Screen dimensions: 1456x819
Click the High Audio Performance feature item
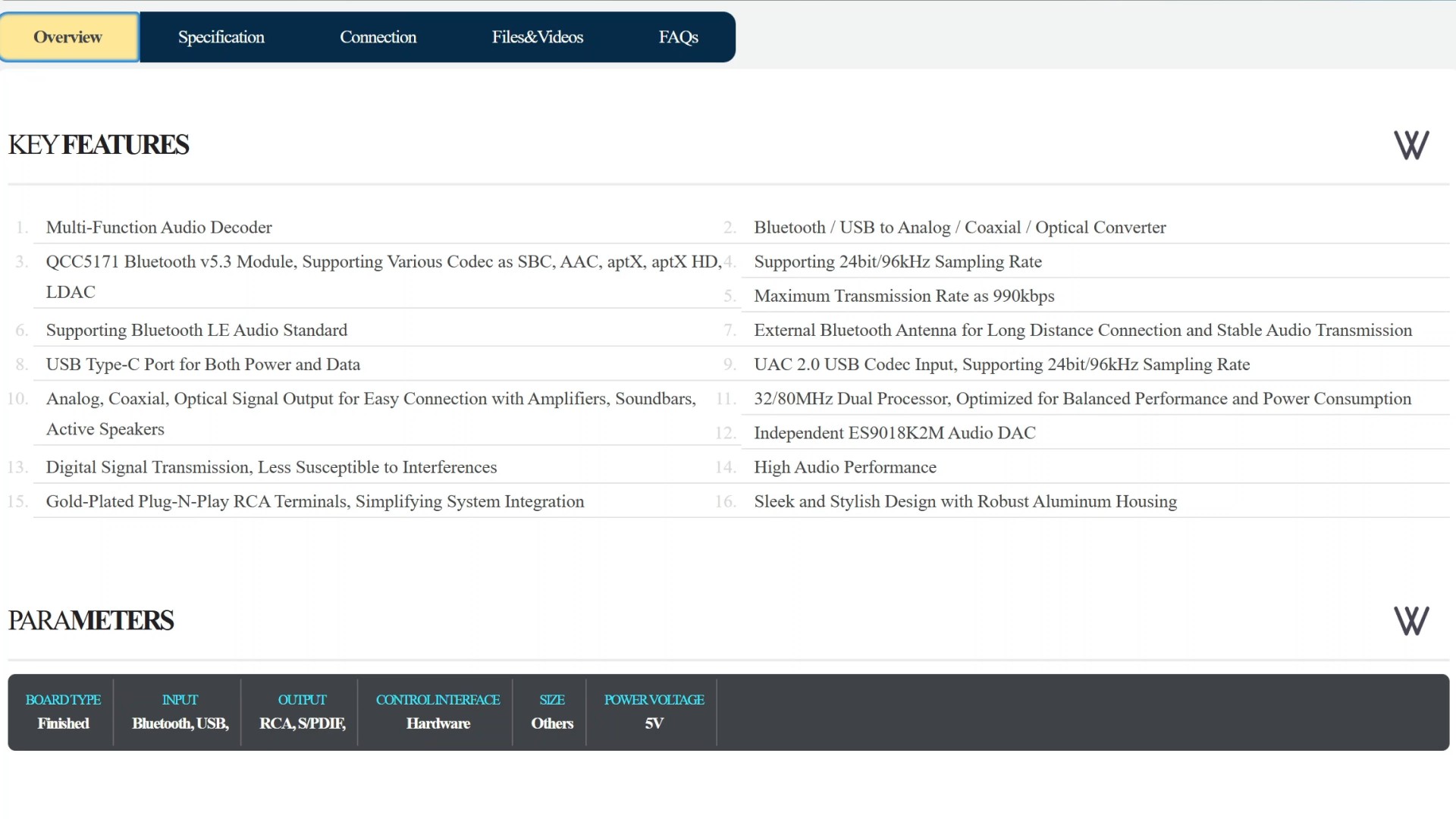[x=845, y=467]
